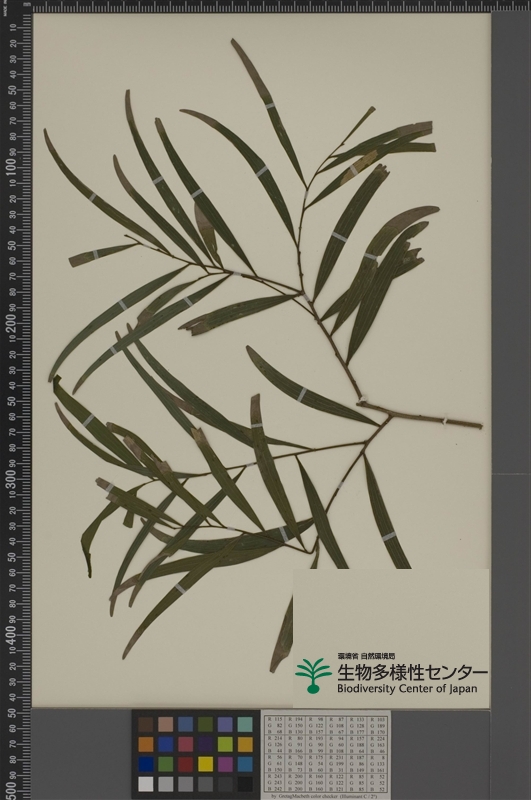The width and height of the screenshot is (531, 800).
Task: Click the GretagMacbeth color checker caption
Action: (x=326, y=796)
